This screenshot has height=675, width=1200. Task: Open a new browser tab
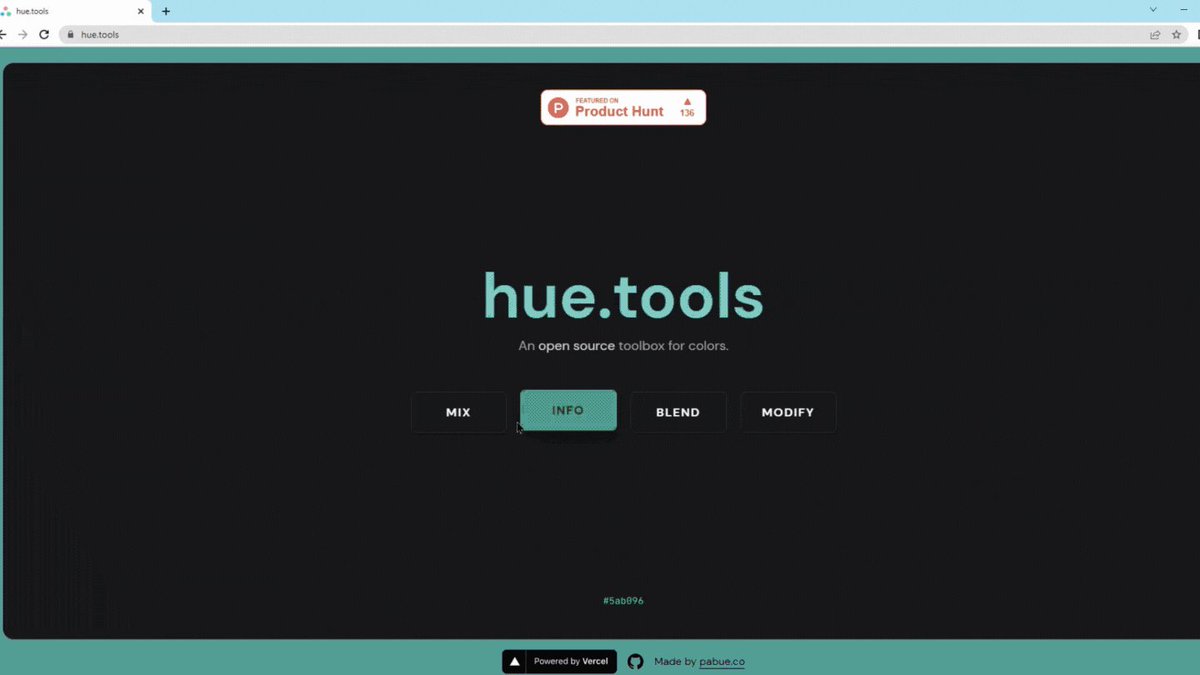tap(166, 11)
